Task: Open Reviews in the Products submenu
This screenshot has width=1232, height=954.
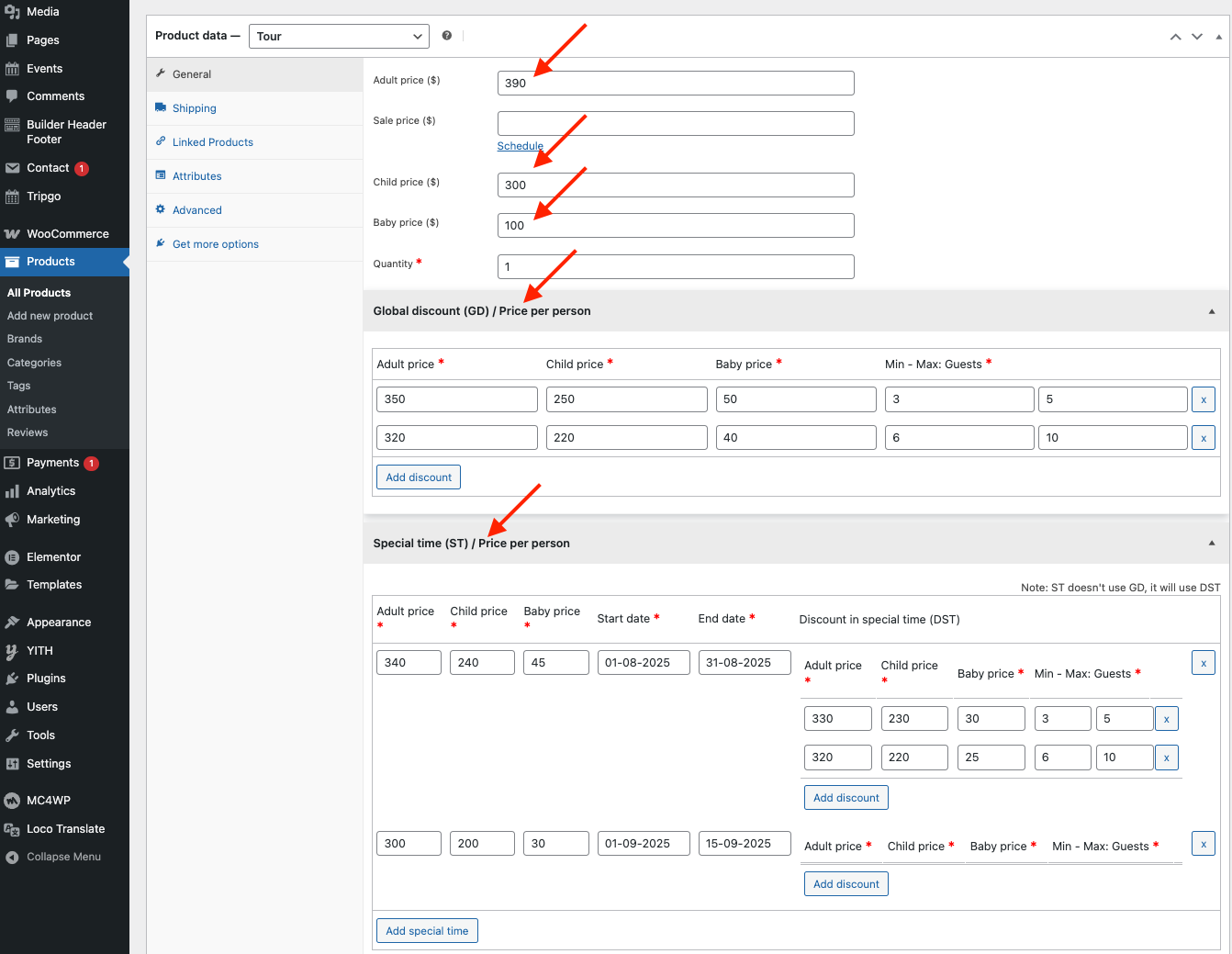Action: coord(28,432)
